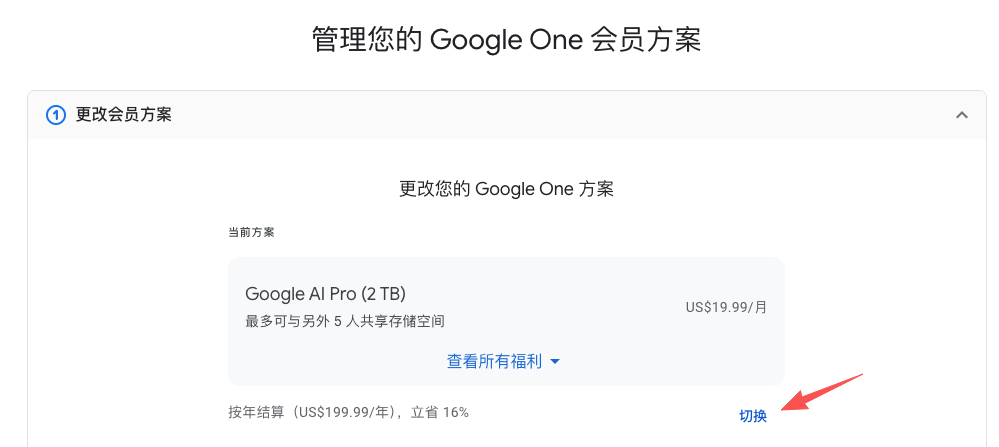This screenshot has width=999, height=447.
Task: Select the 更改会员方案 header label
Action: (x=124, y=115)
